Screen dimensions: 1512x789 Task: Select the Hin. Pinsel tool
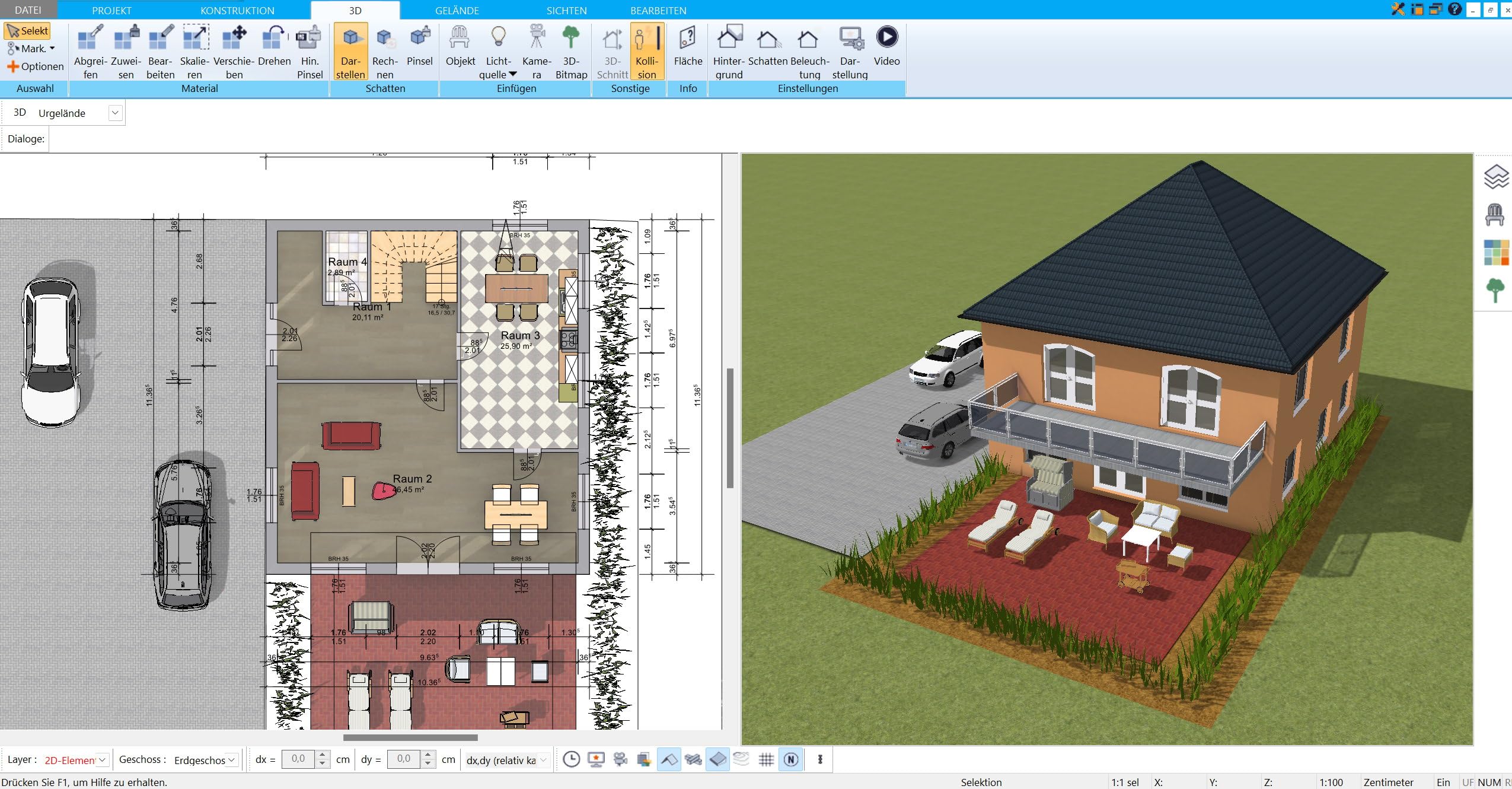tap(310, 52)
